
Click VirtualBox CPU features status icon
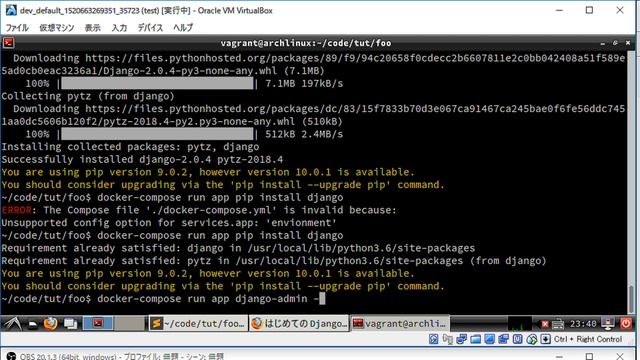click(518, 339)
